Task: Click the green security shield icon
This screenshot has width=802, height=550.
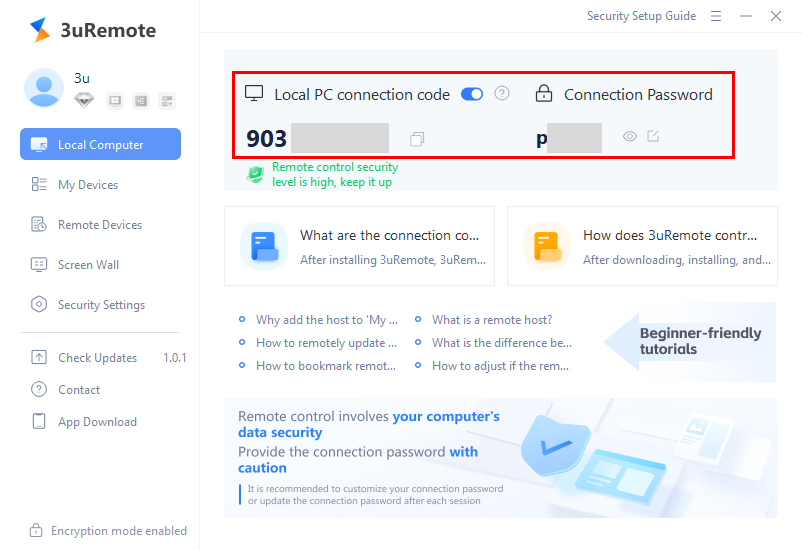Action: pos(256,175)
